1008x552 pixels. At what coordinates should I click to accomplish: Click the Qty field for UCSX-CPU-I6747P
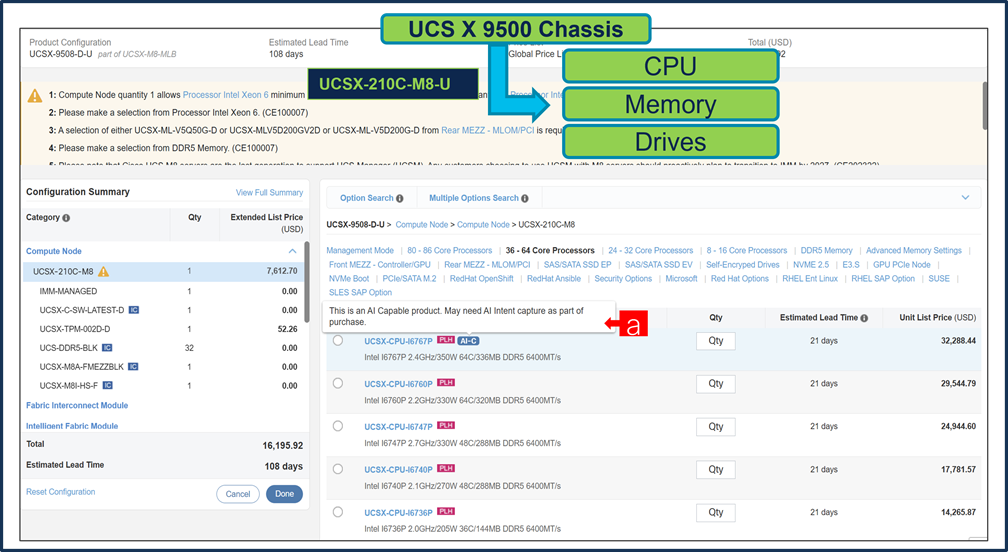coord(716,427)
